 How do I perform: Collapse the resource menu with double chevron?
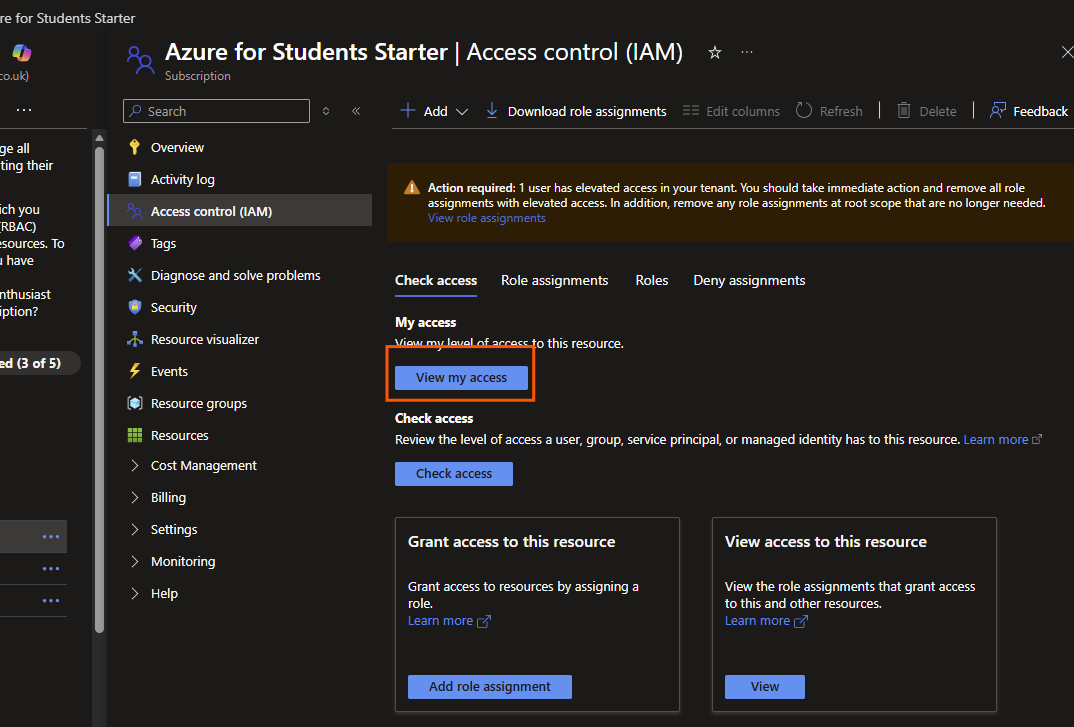(x=356, y=111)
